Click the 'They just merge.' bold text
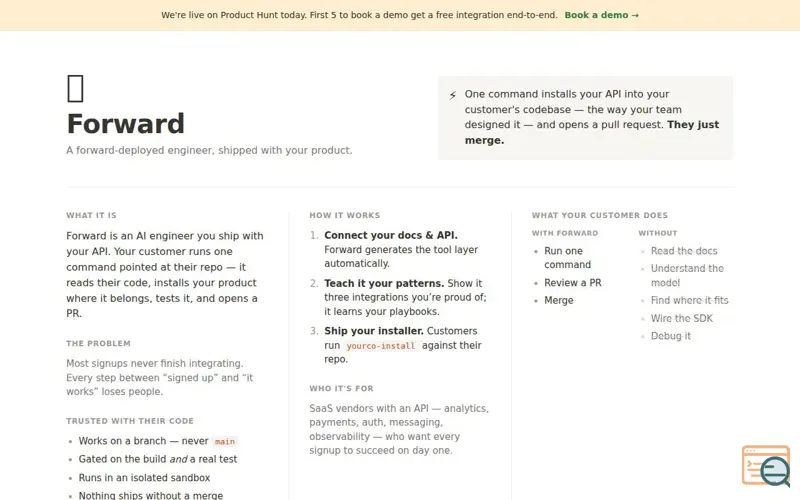The image size is (800, 500). pos(592,132)
